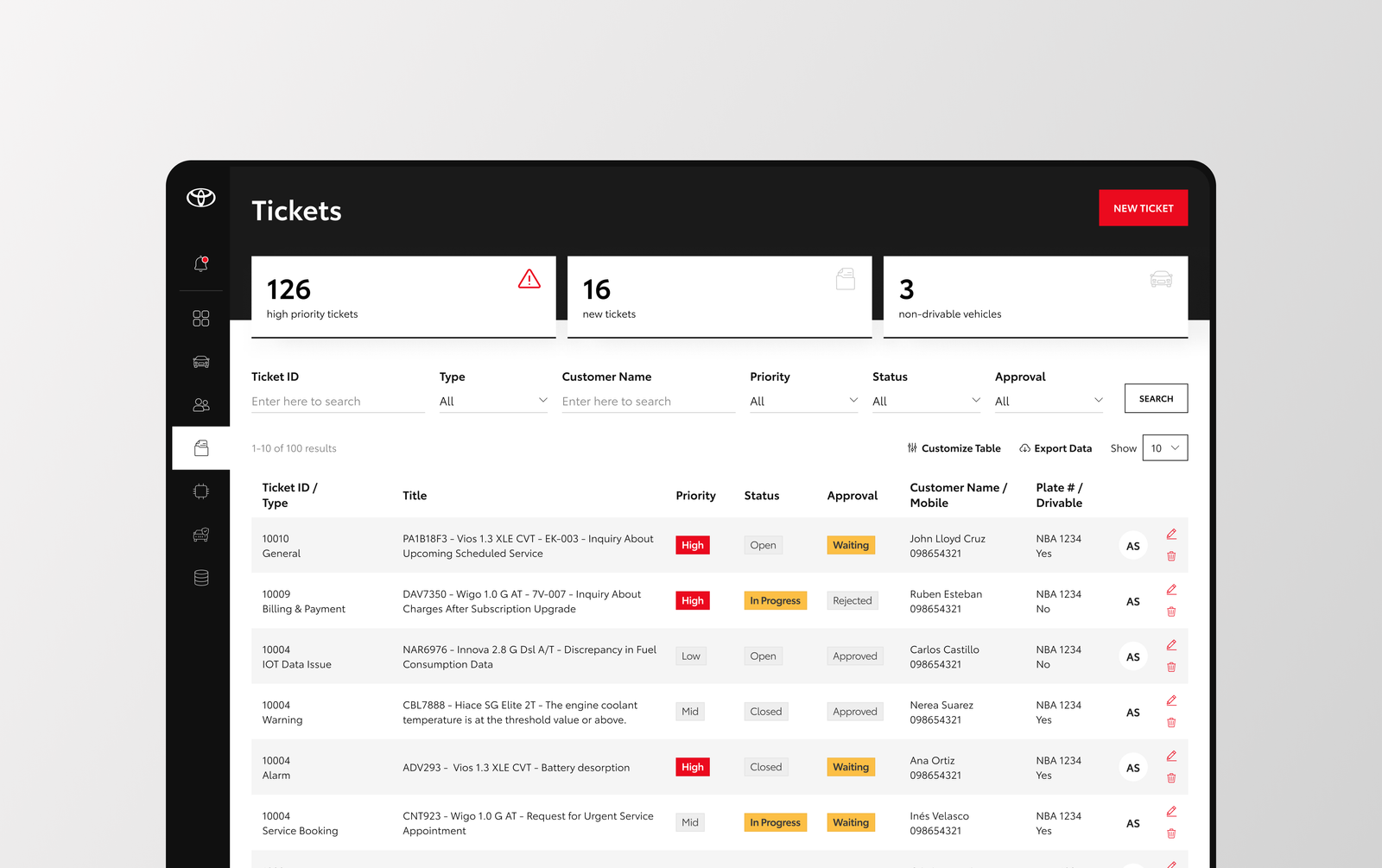The width and height of the screenshot is (1382, 868).
Task: Click Export Data link
Action: pyautogui.click(x=1056, y=448)
